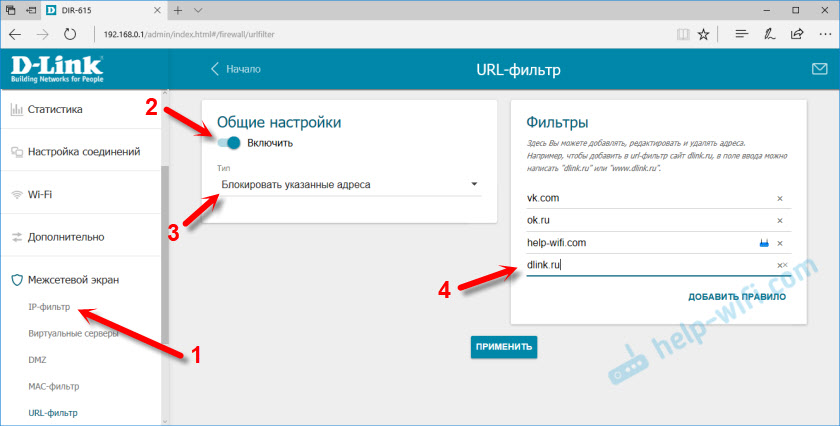Select IP-фильтр submenu item

click(x=49, y=307)
